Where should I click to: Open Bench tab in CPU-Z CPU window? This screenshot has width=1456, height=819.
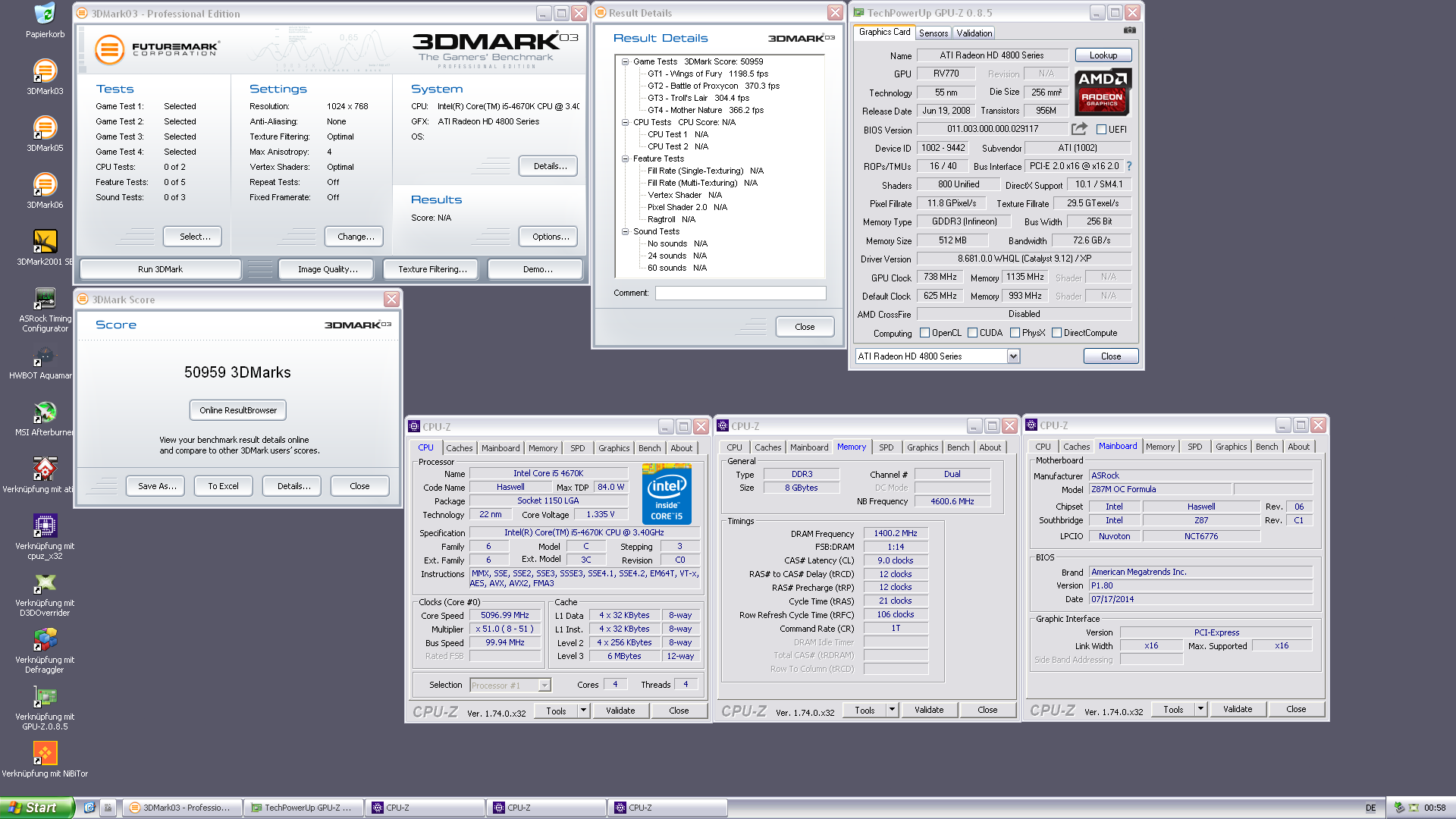[649, 448]
